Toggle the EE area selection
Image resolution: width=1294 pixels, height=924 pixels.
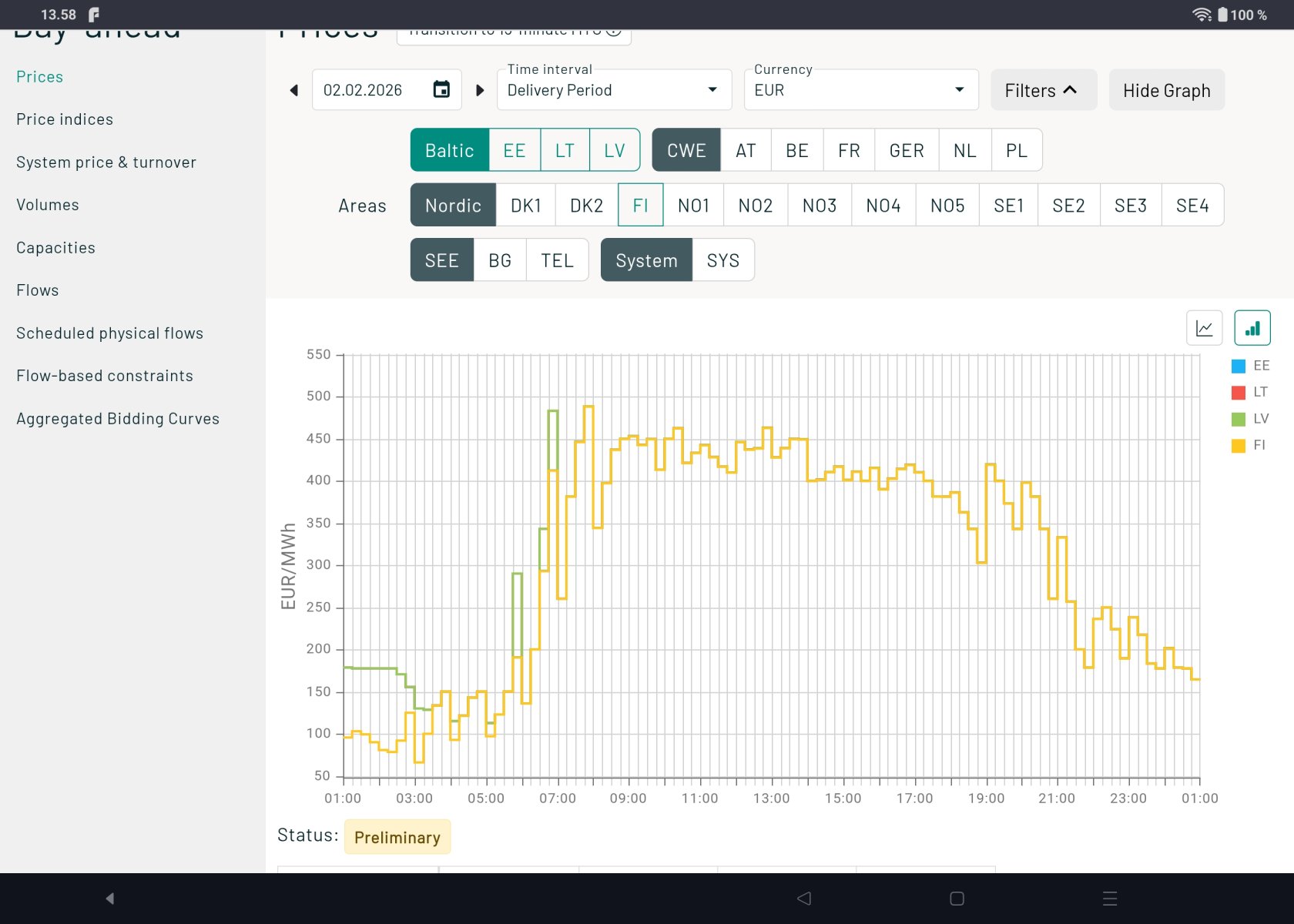(x=514, y=150)
